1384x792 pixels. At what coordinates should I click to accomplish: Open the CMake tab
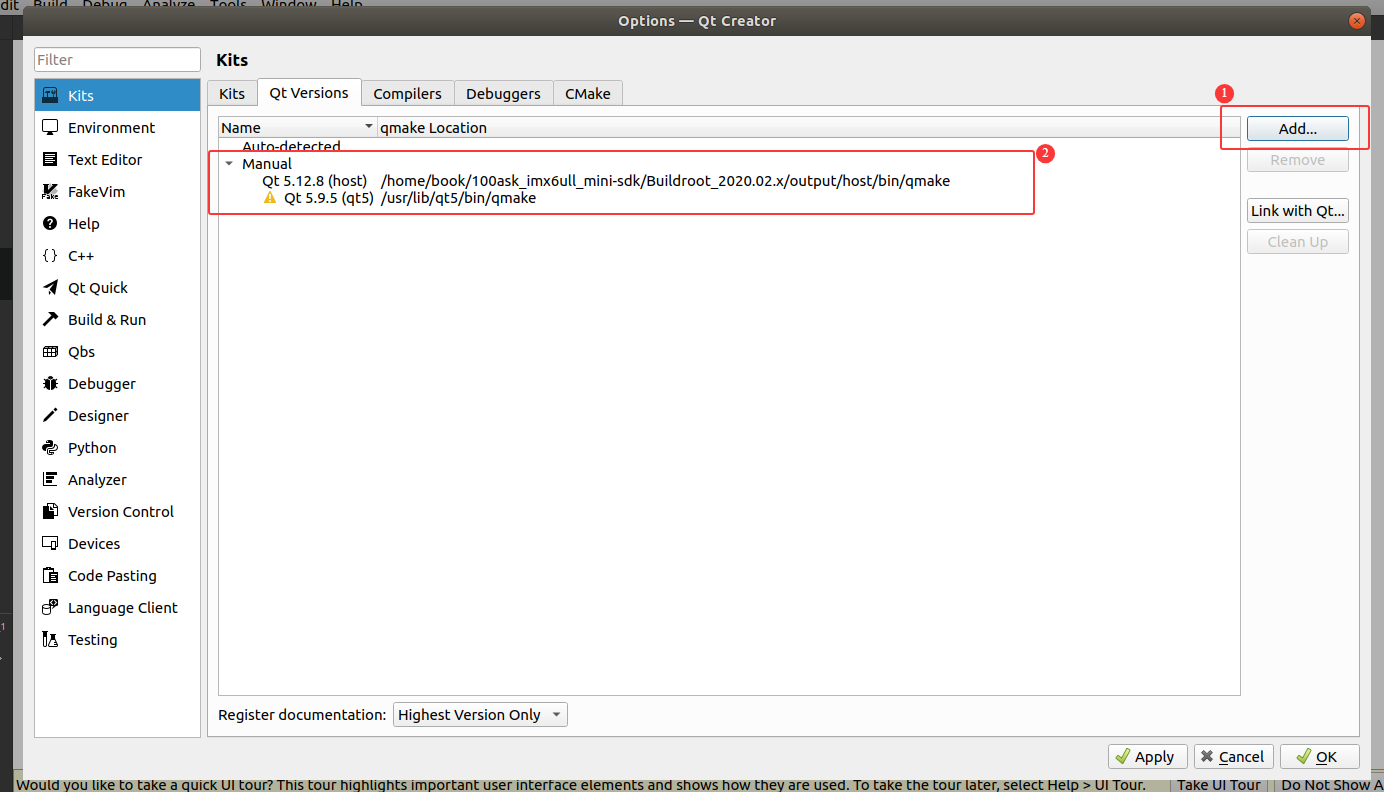(x=588, y=94)
